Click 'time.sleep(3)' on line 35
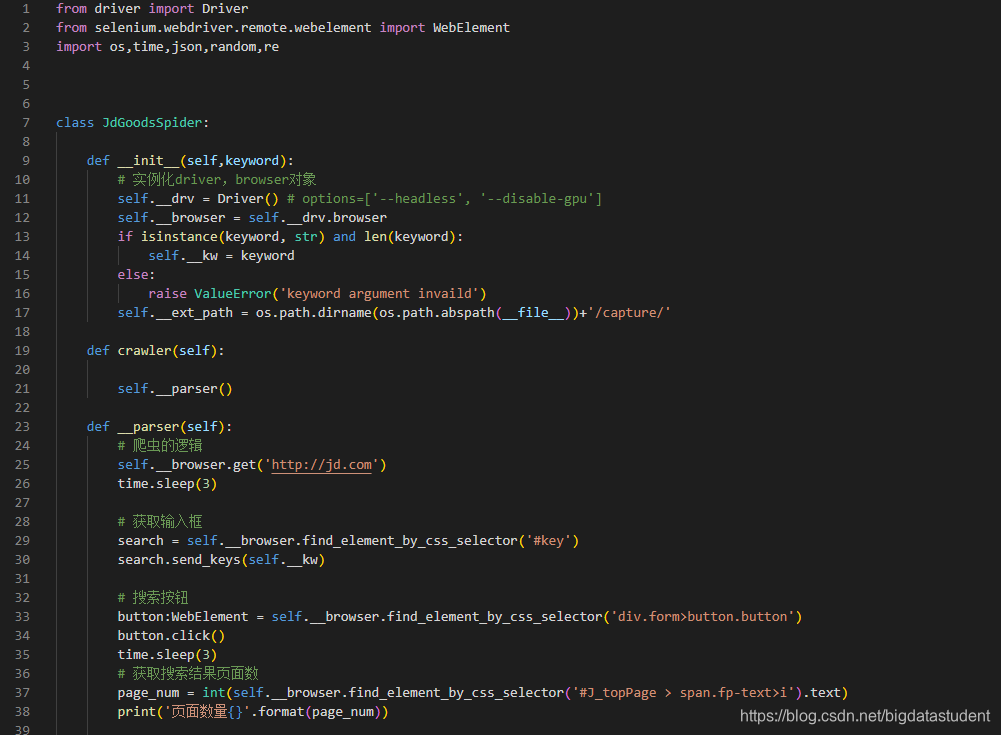Screen dimensions: 1001x735 [167, 655]
